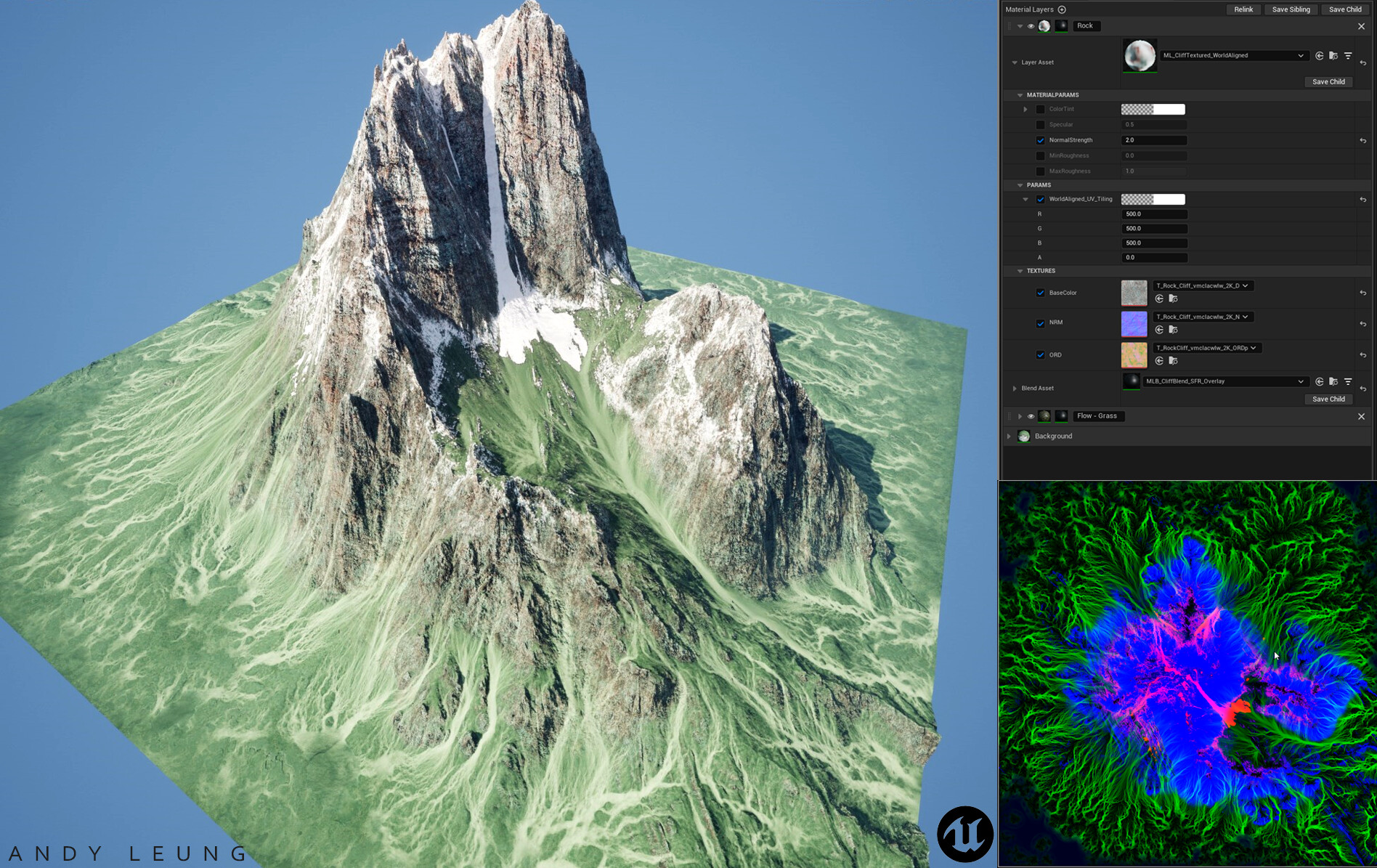The height and width of the screenshot is (868, 1377).
Task: Expand the Blend Asset section
Action: tap(1015, 389)
